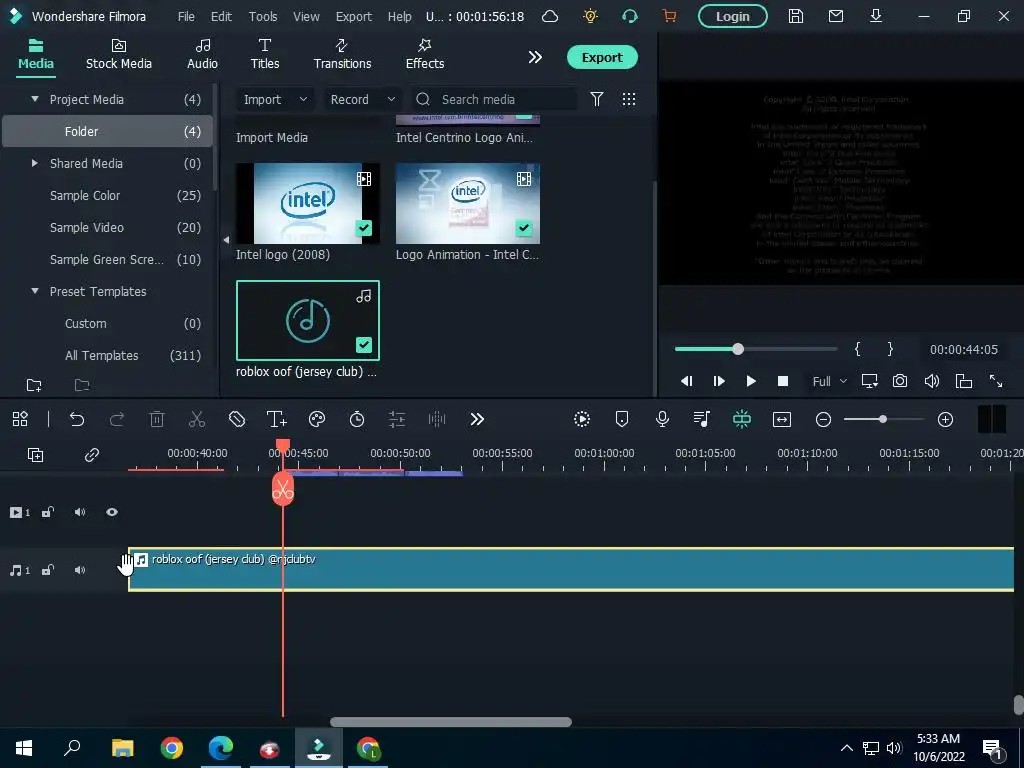This screenshot has width=1024, height=768.
Task: Take snapshot with camera icon
Action: (900, 381)
